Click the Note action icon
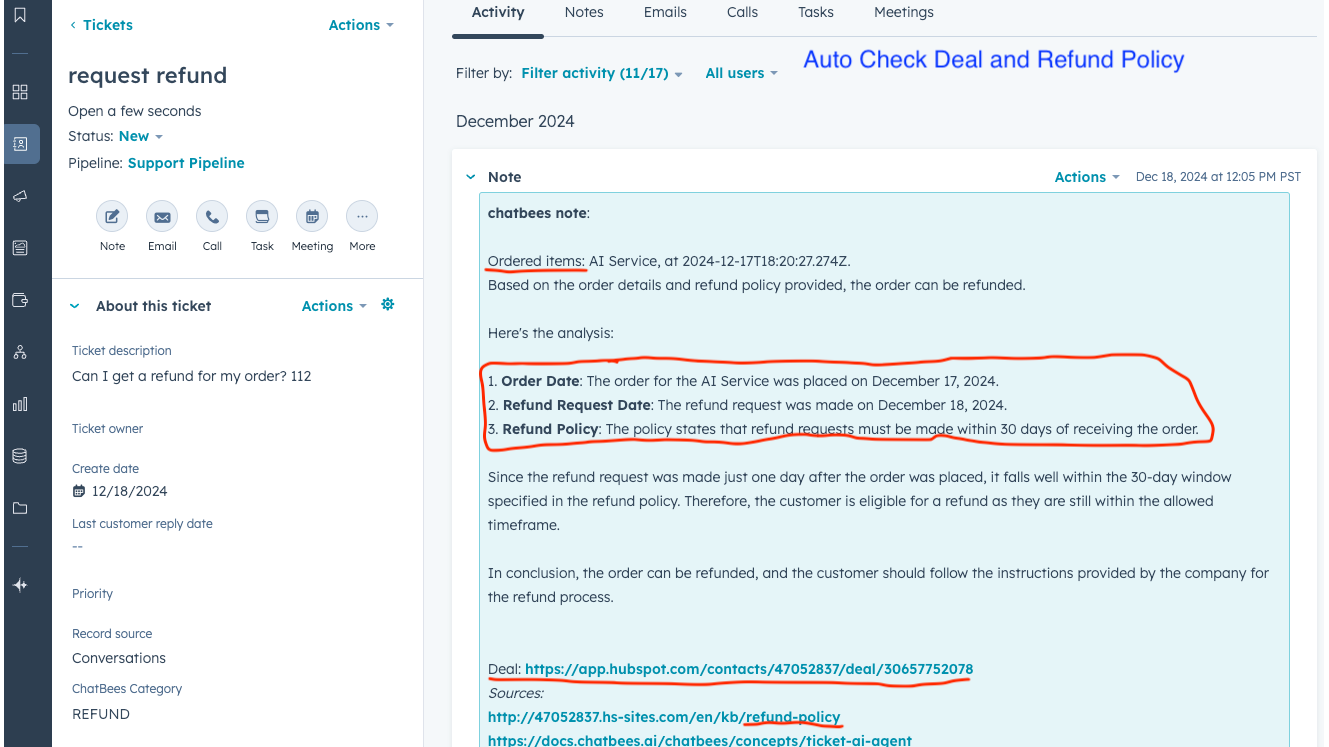Viewport: 1329px width, 747px height. coord(112,217)
